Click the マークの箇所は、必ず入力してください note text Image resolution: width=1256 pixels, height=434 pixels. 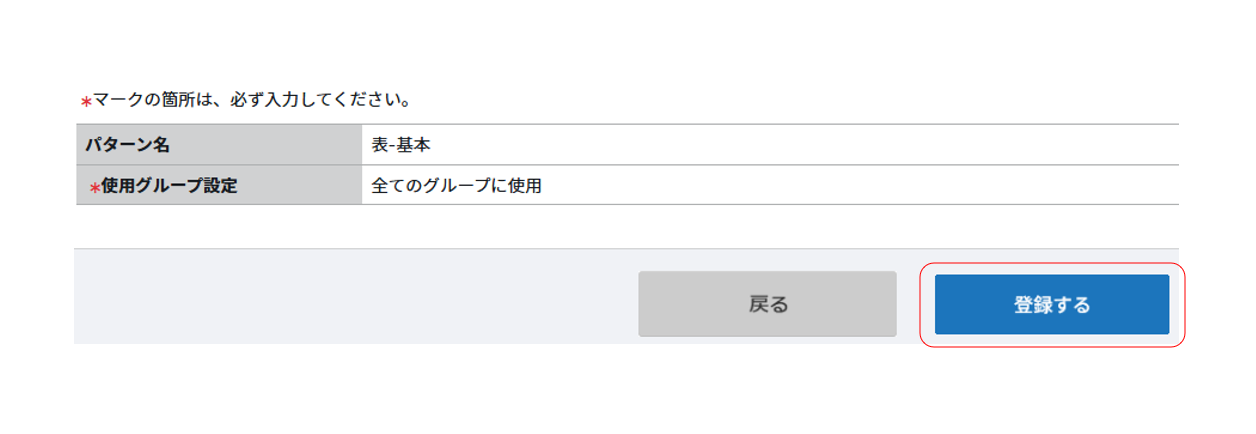(x=252, y=100)
